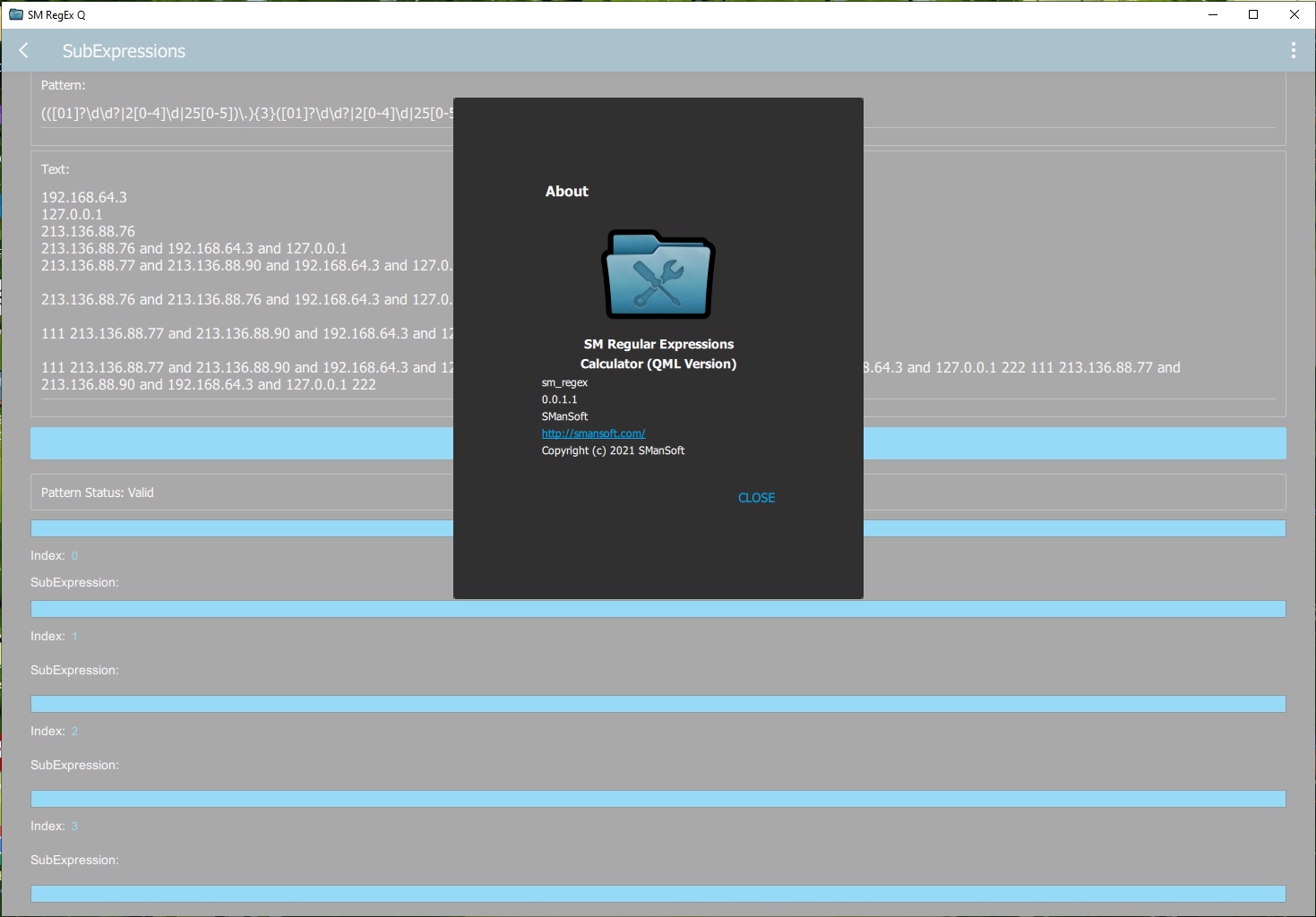The height and width of the screenshot is (917, 1316).
Task: Click the 192.168.64.3 text line
Action: [84, 197]
